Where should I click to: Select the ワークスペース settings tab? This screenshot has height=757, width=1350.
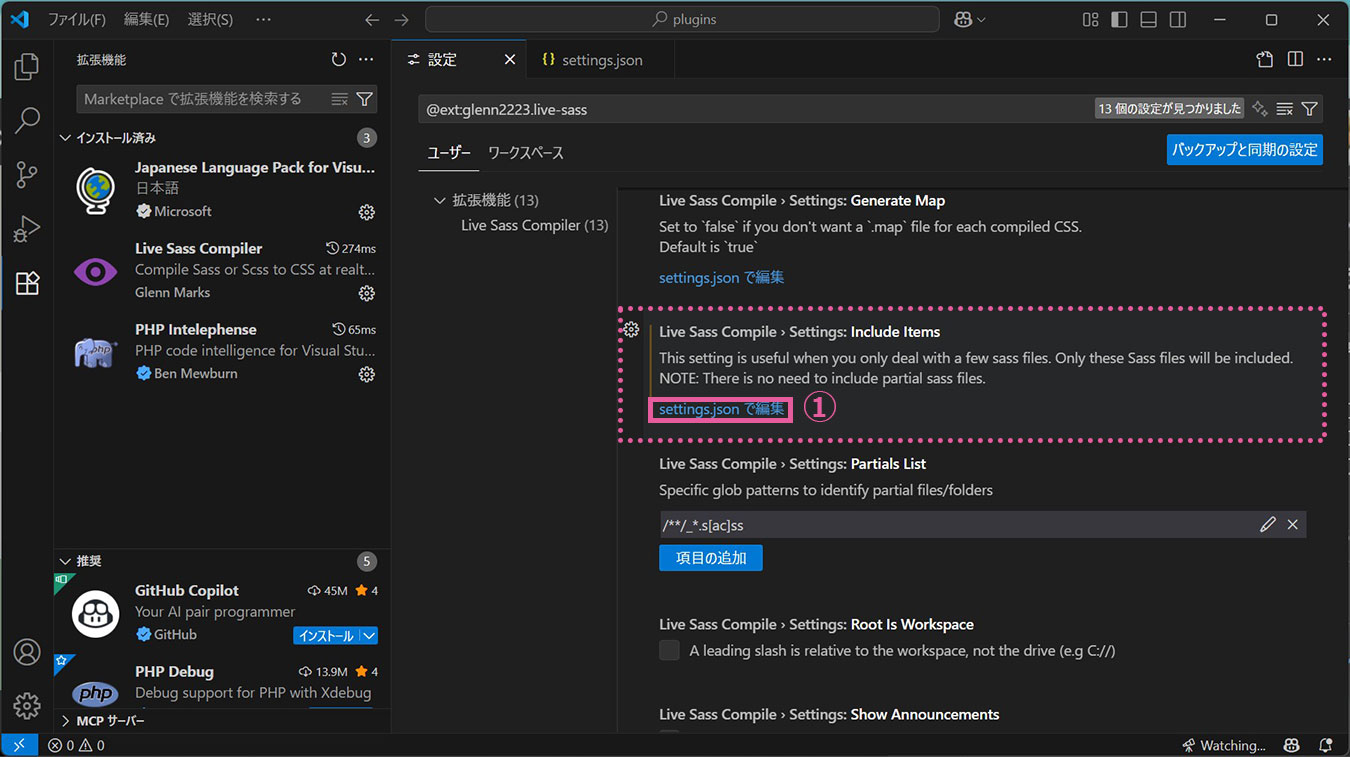point(526,153)
